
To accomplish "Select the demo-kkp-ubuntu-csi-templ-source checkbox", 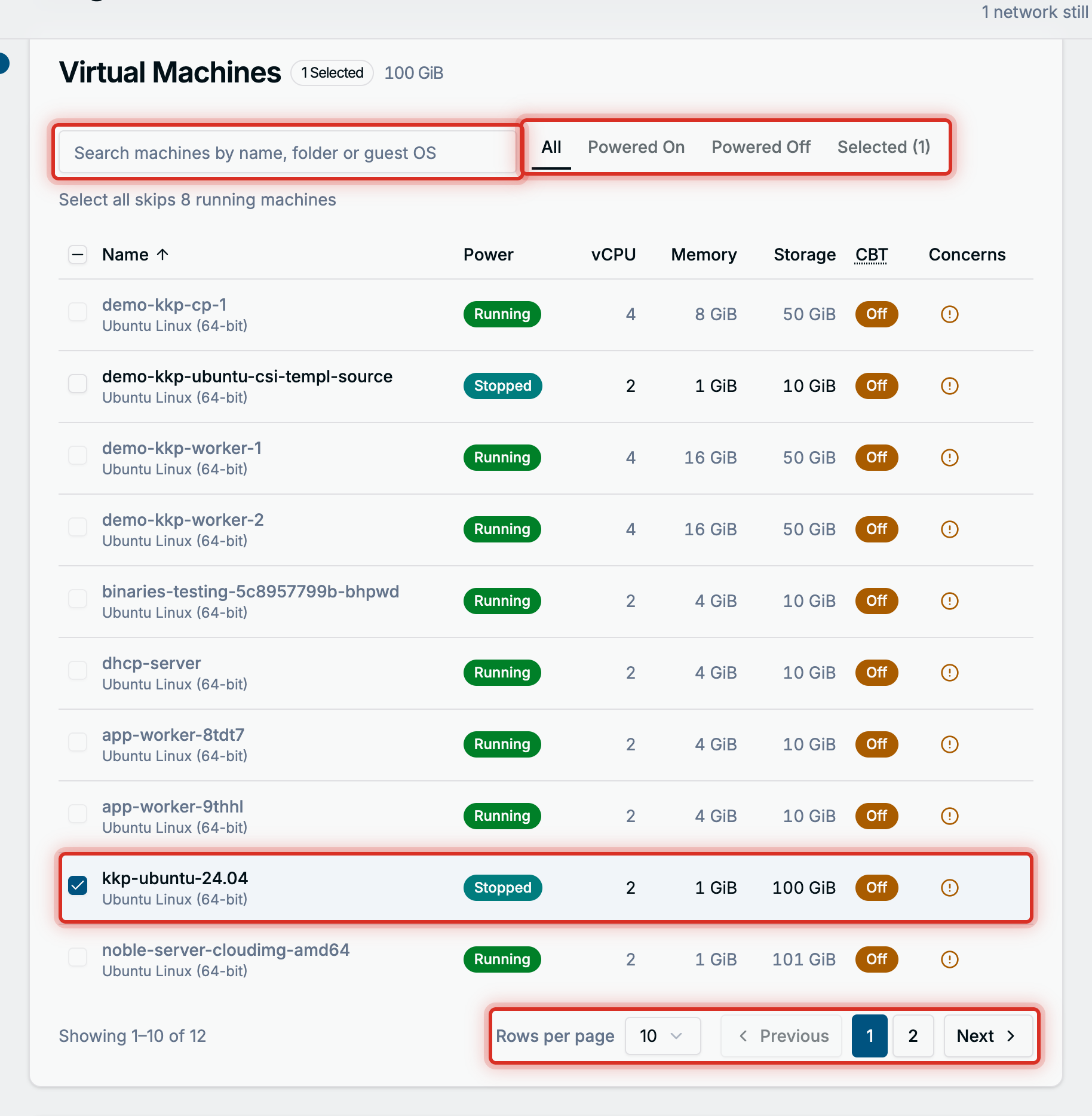I will coord(78,384).
